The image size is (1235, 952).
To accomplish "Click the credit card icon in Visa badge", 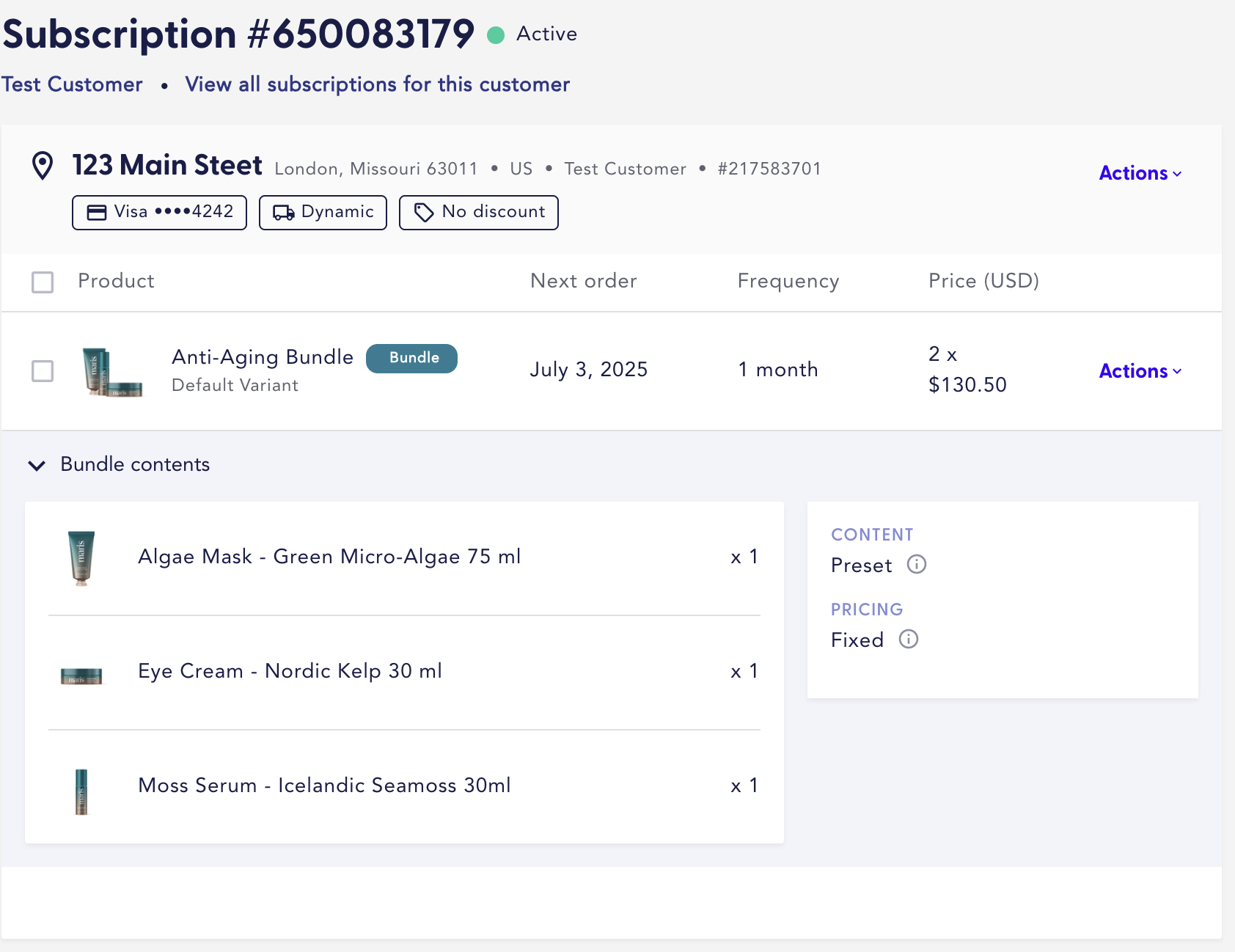I will pyautogui.click(x=97, y=213).
